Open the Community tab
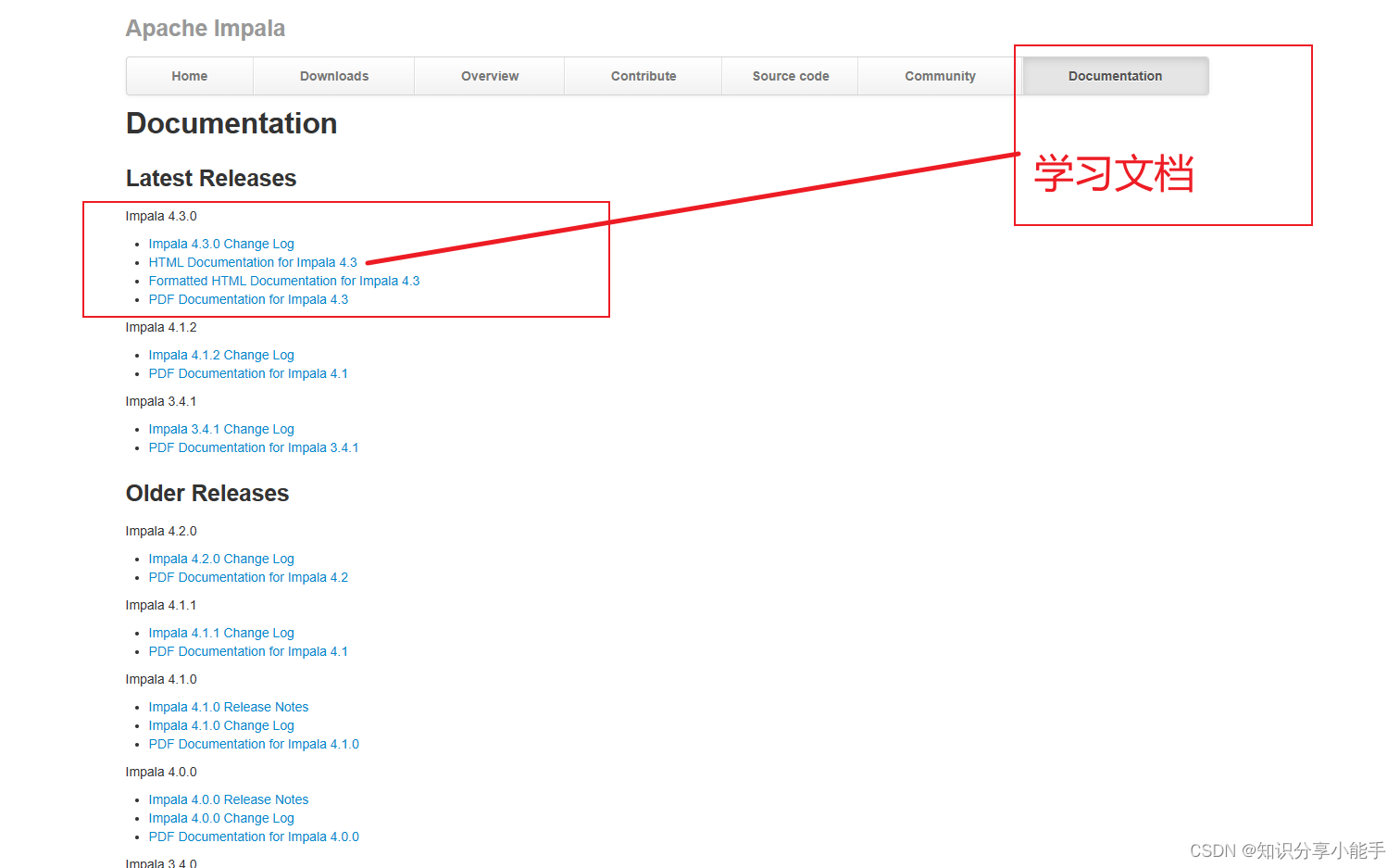Image resolution: width=1400 pixels, height=868 pixels. [x=941, y=76]
